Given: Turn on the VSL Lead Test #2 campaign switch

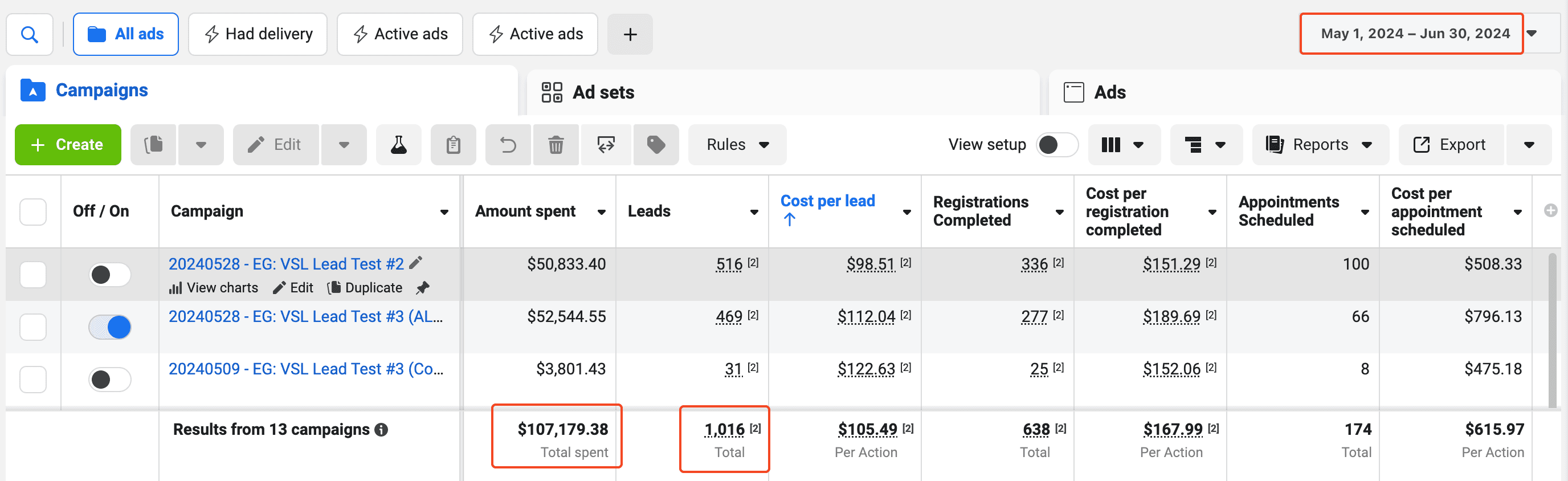Looking at the screenshot, I should pyautogui.click(x=109, y=275).
